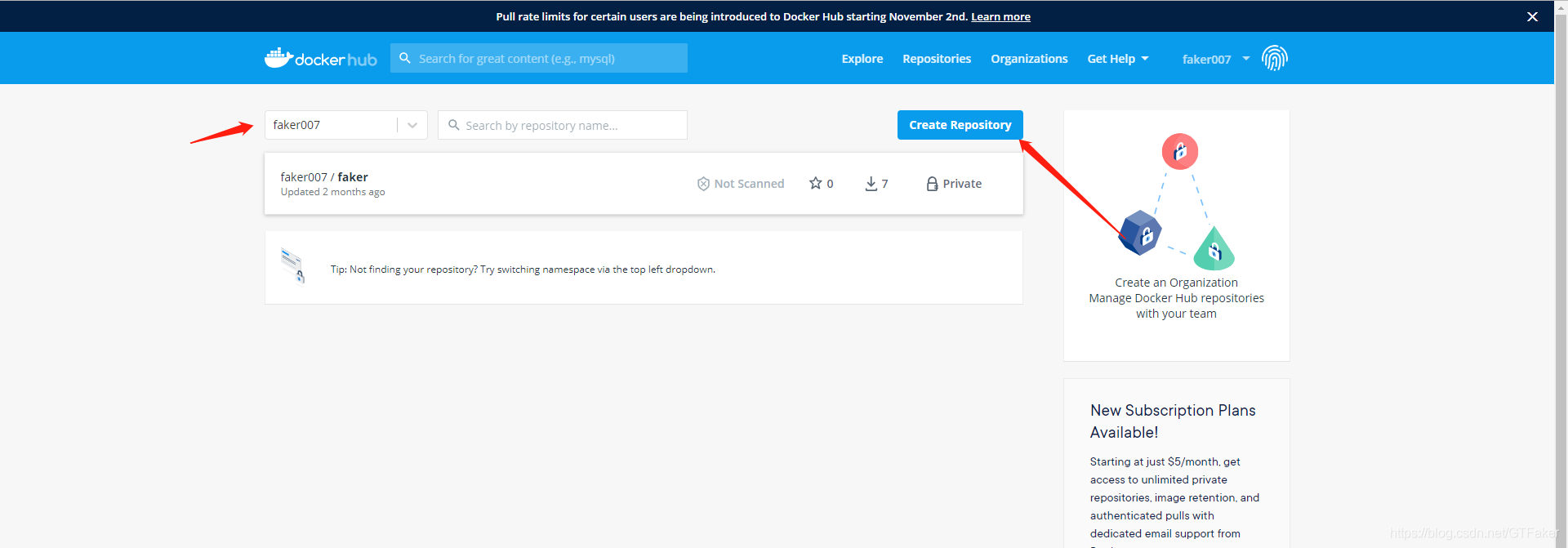
Task: Open the faker007 account menu
Action: tap(1216, 59)
